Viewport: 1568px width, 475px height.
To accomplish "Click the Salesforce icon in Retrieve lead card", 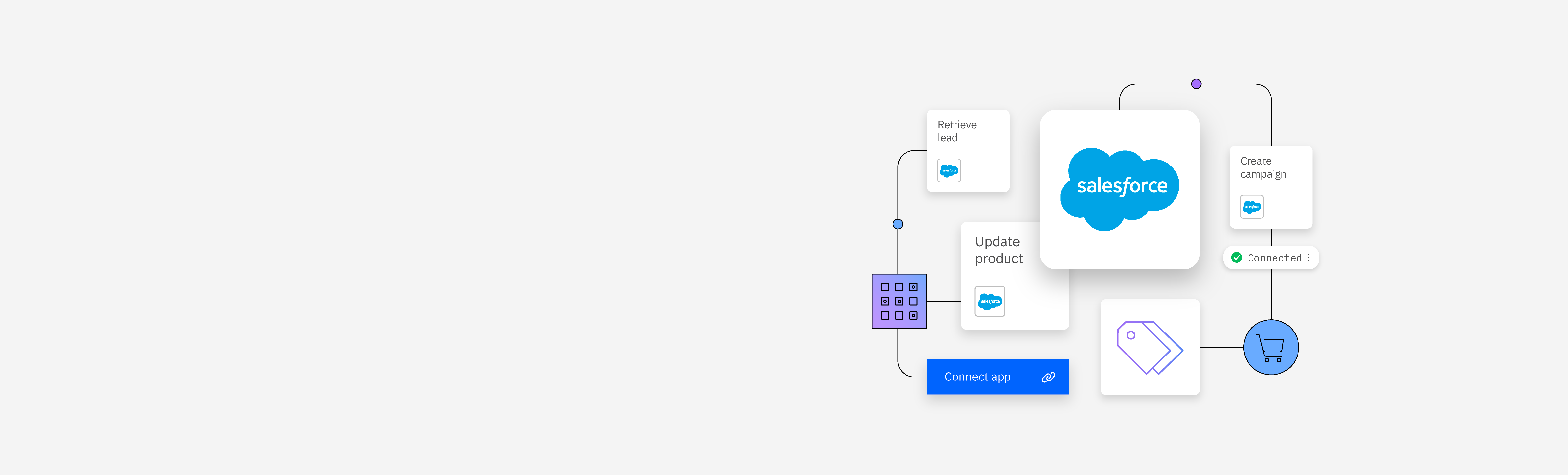I will click(x=949, y=170).
